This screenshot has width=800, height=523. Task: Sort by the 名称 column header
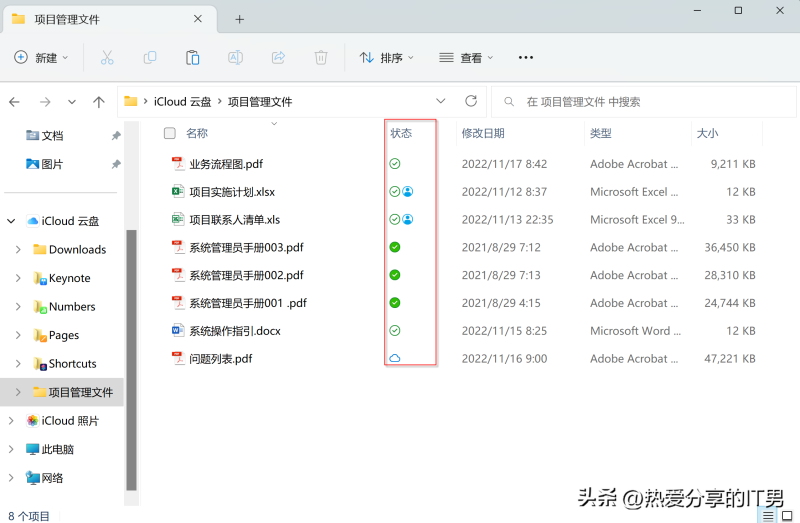[x=197, y=133]
